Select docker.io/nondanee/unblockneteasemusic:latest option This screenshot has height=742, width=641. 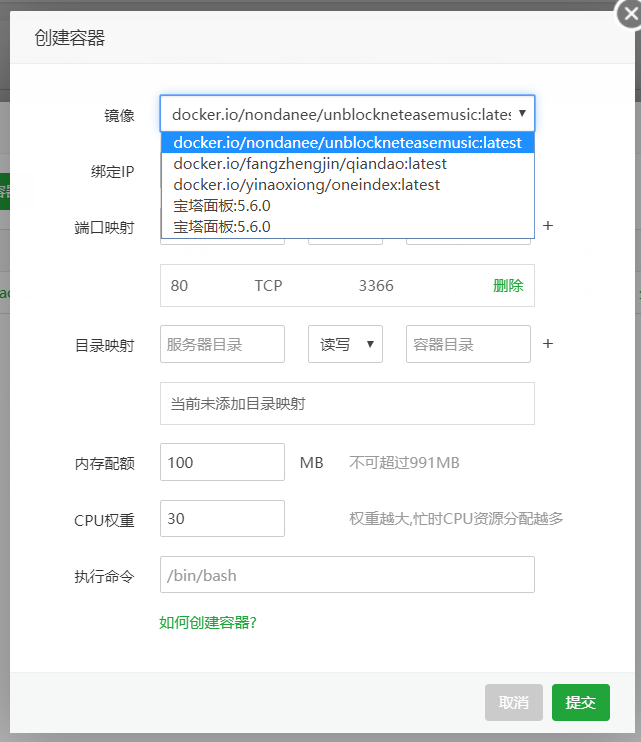tap(348, 142)
